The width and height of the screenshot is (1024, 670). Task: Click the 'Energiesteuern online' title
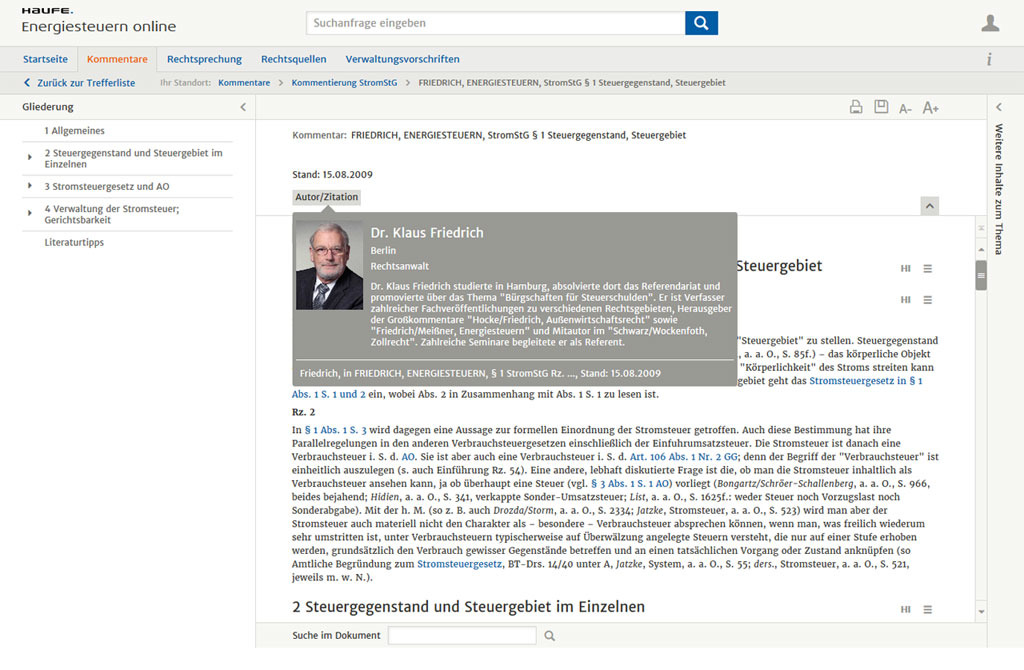(x=99, y=27)
